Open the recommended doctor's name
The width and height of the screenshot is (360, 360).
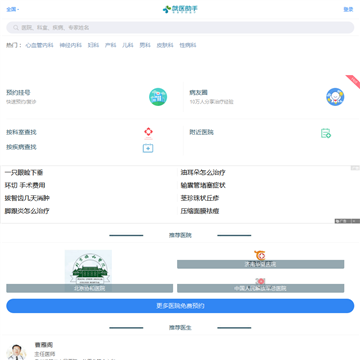point(44,345)
